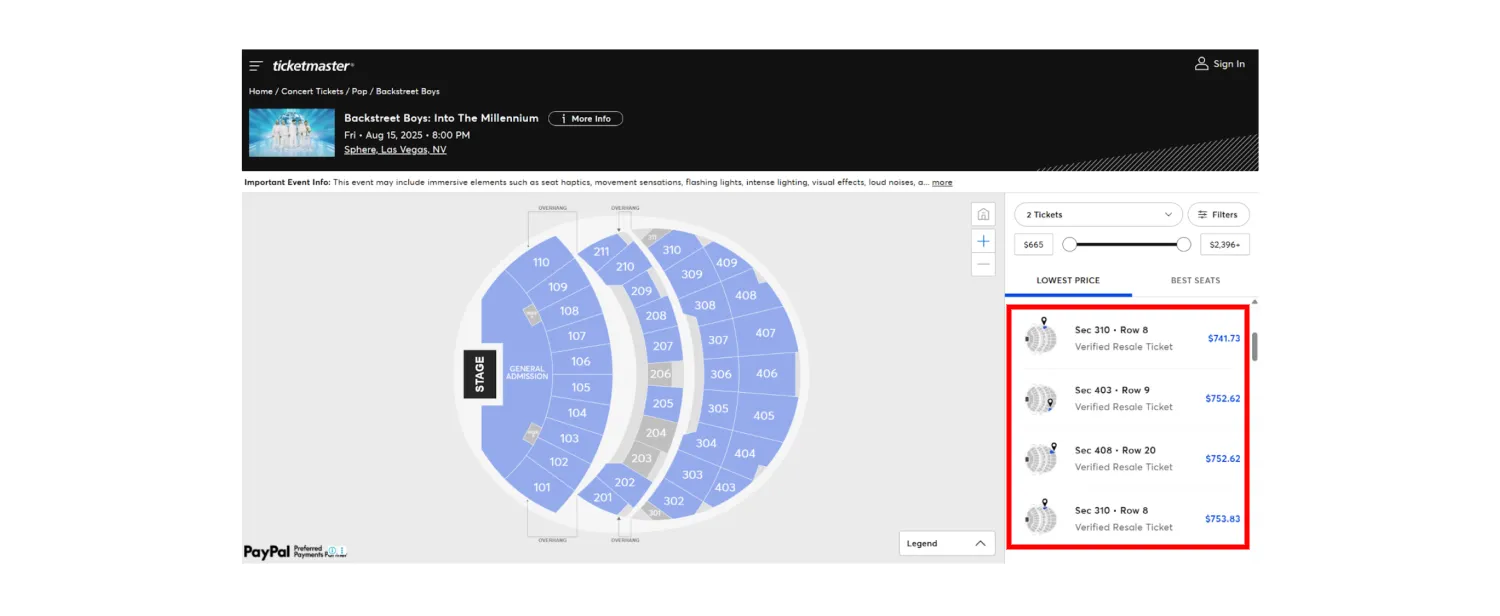The image size is (1500, 616).
Task: Click the event poster thumbnail
Action: tap(291, 133)
